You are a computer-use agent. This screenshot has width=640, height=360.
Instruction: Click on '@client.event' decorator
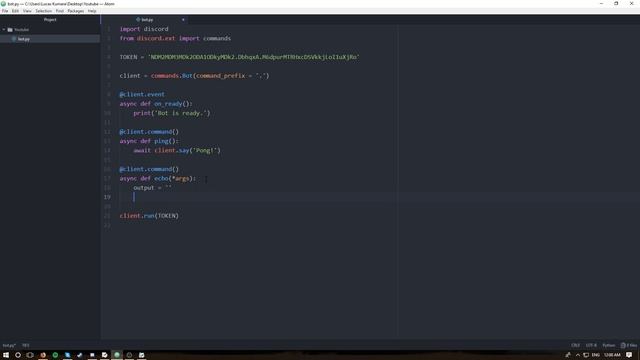(x=142, y=94)
